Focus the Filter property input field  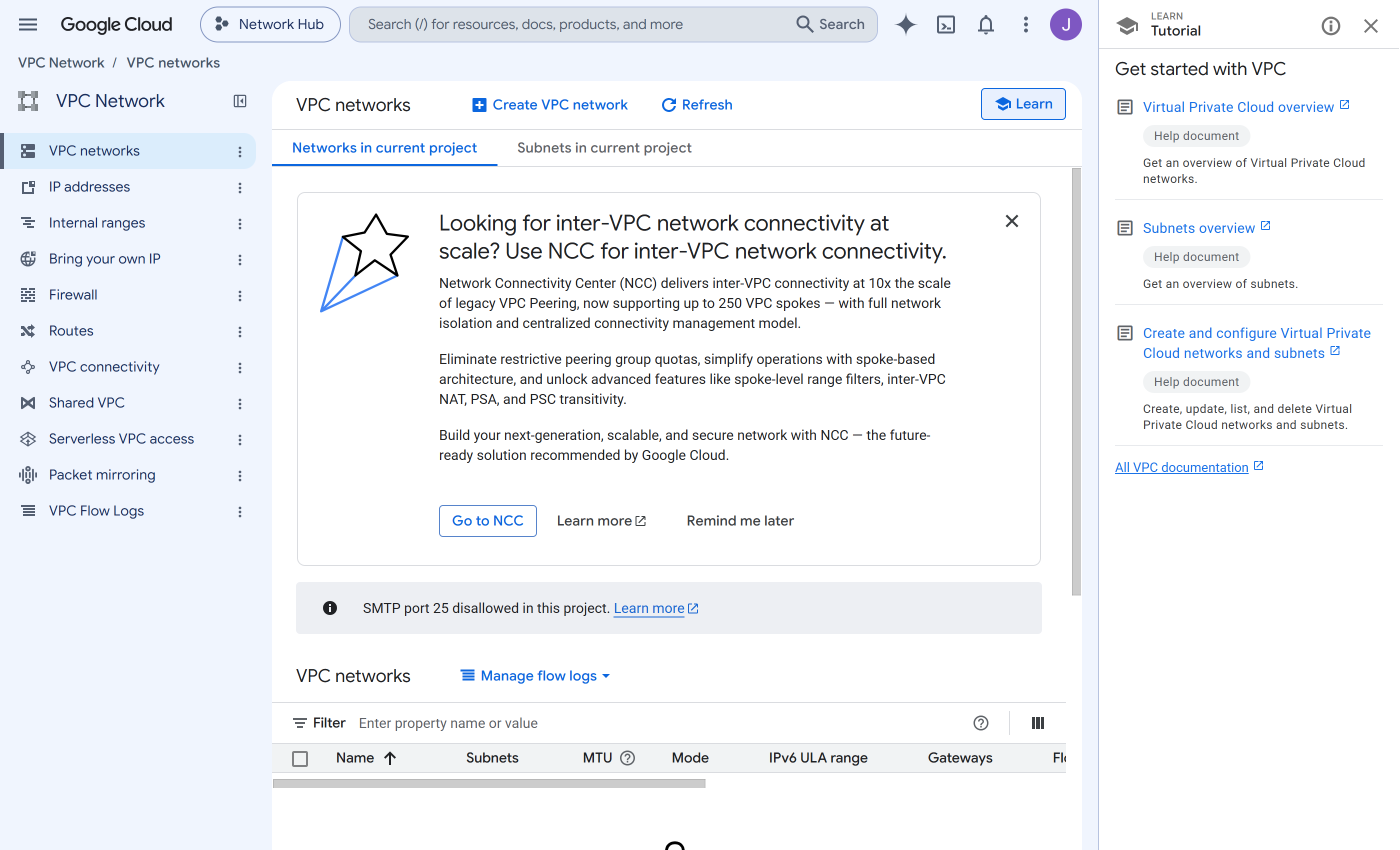[x=659, y=722]
